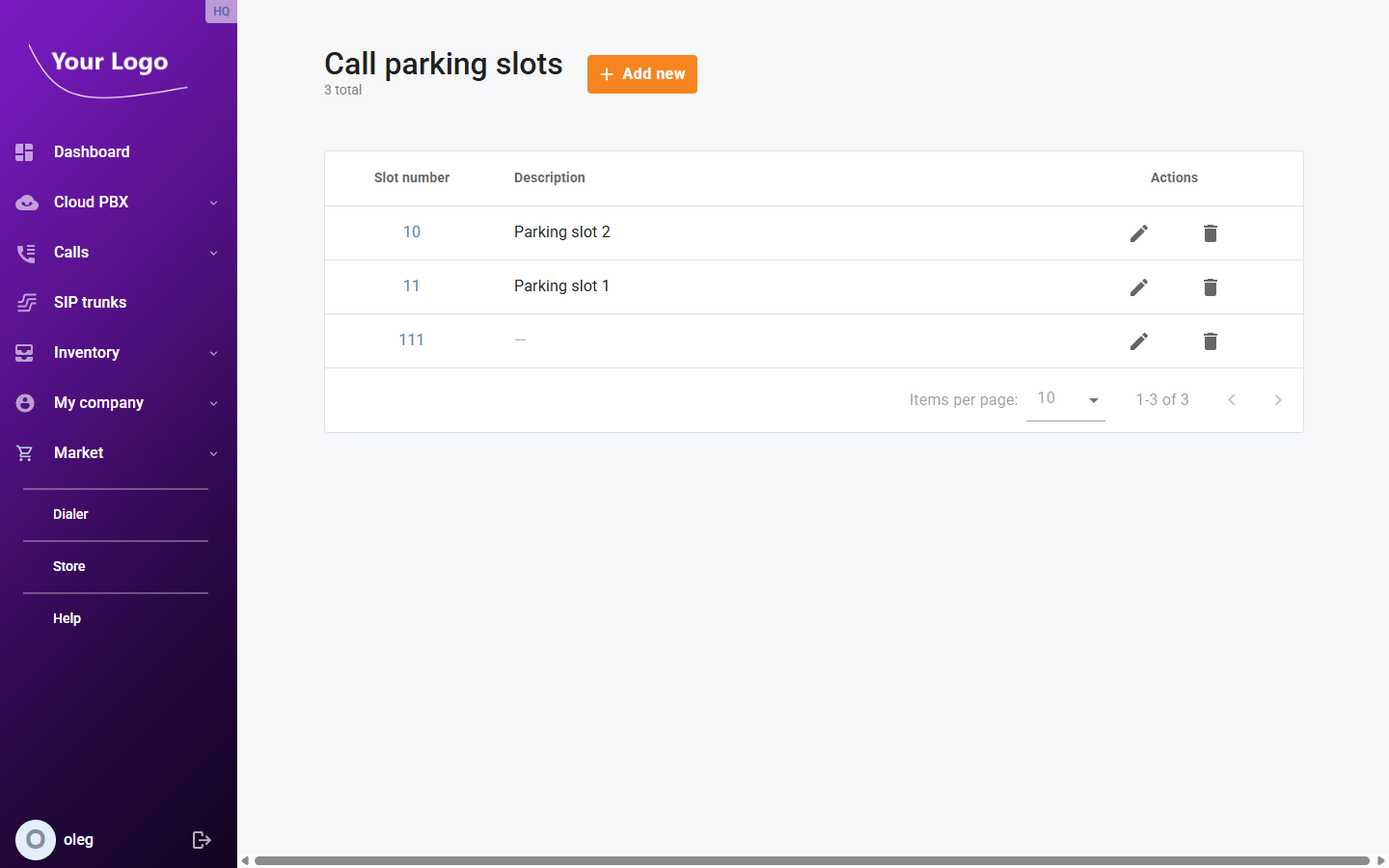
Task: Click the SIP trunks icon
Action: click(x=25, y=302)
